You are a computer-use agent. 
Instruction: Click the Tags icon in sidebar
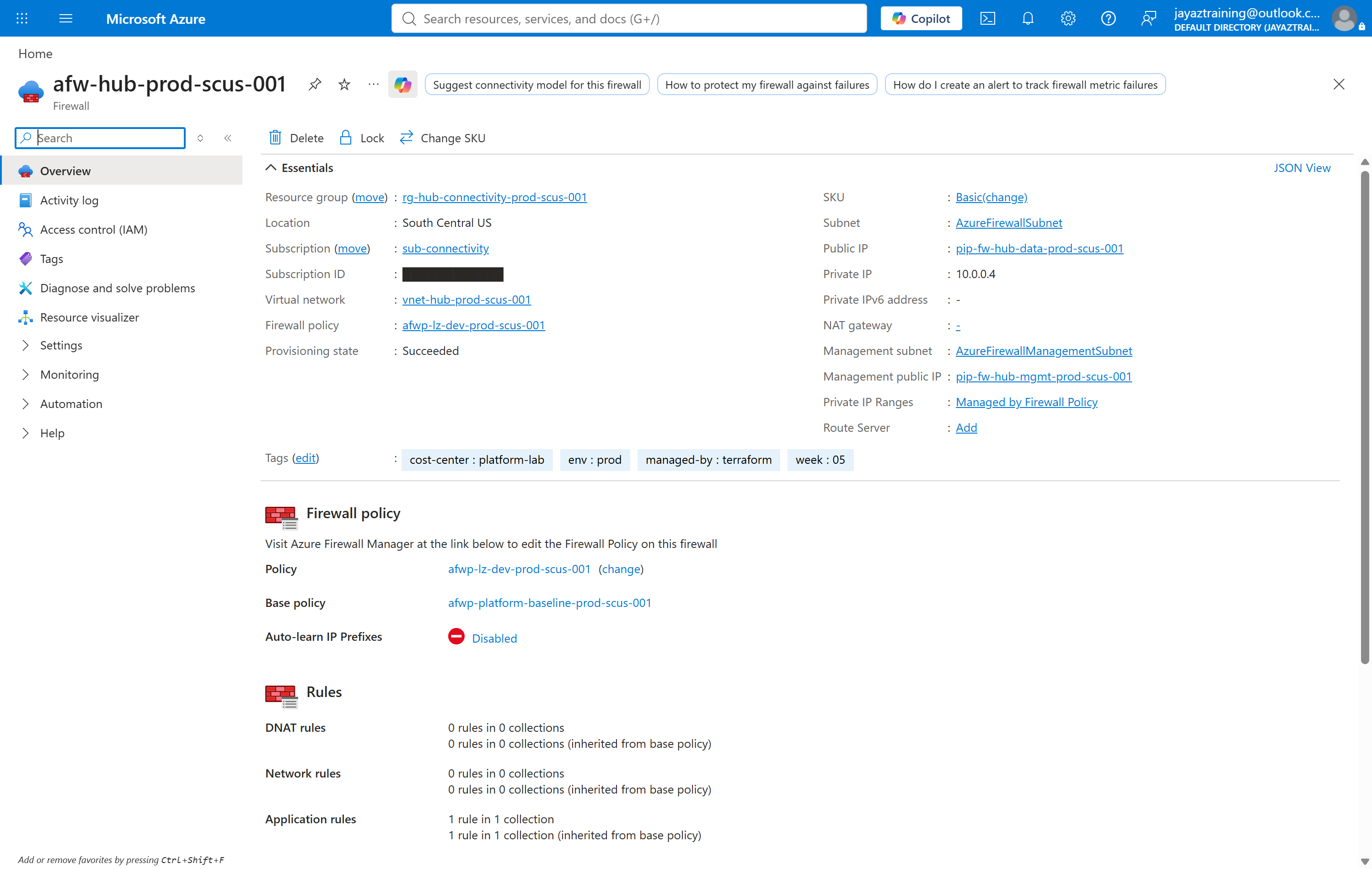[25, 259]
